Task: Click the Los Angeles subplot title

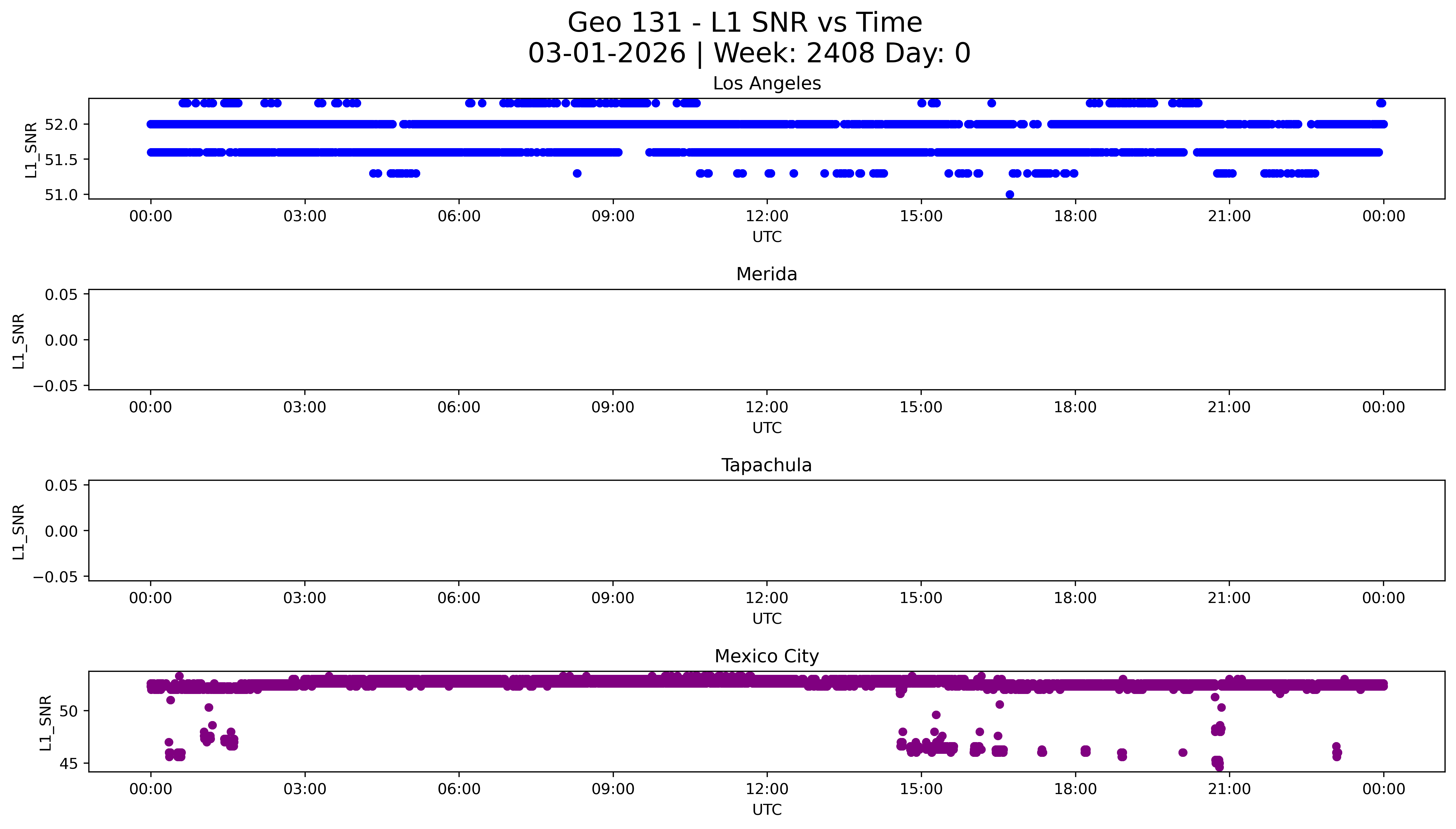Action: (x=766, y=84)
